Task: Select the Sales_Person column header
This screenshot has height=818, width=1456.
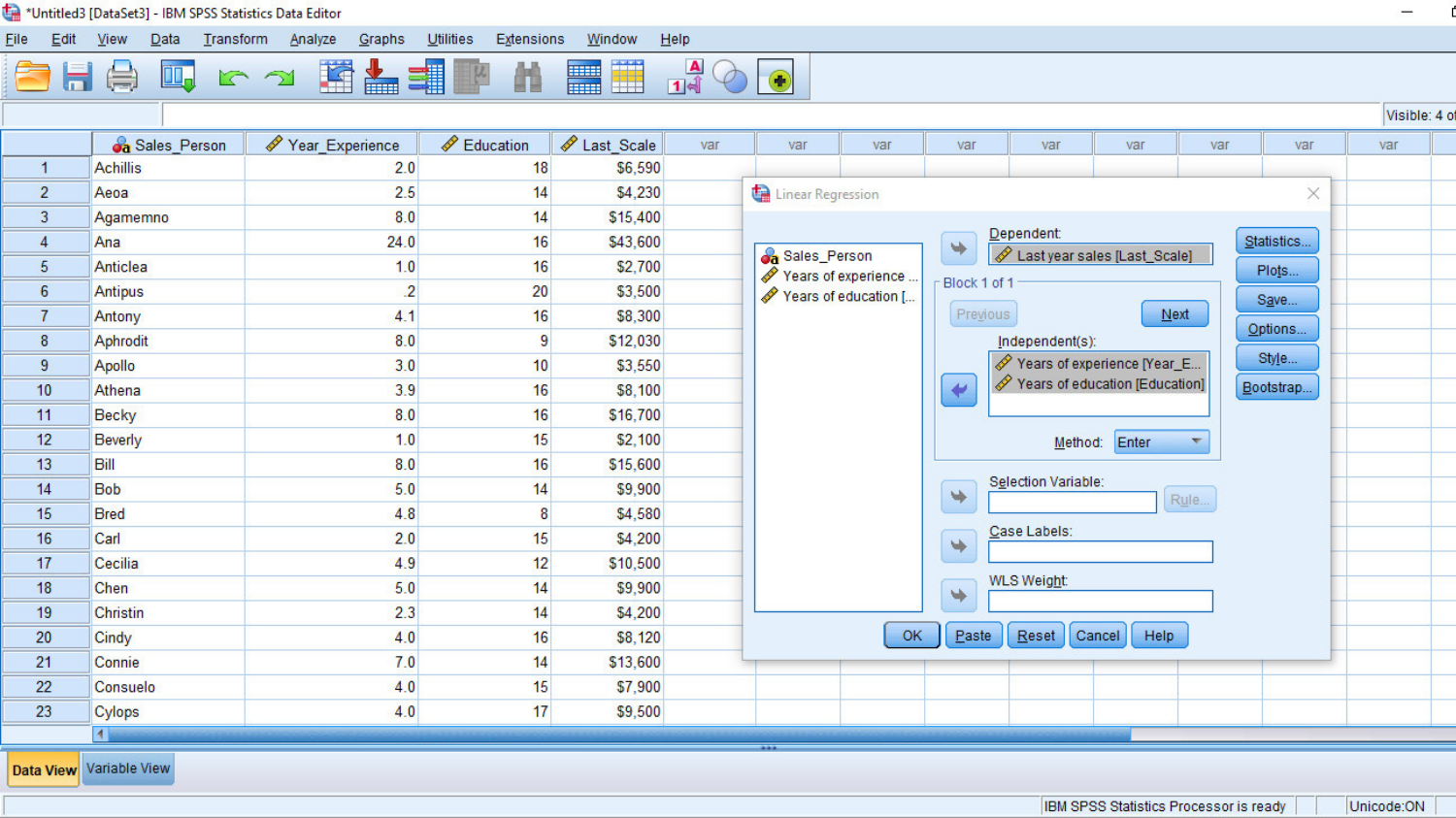Action: pos(169,145)
